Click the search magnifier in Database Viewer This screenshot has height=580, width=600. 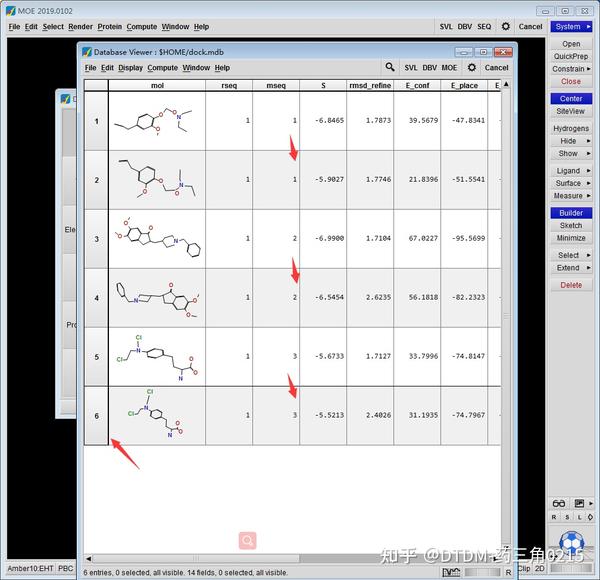pyautogui.click(x=390, y=67)
